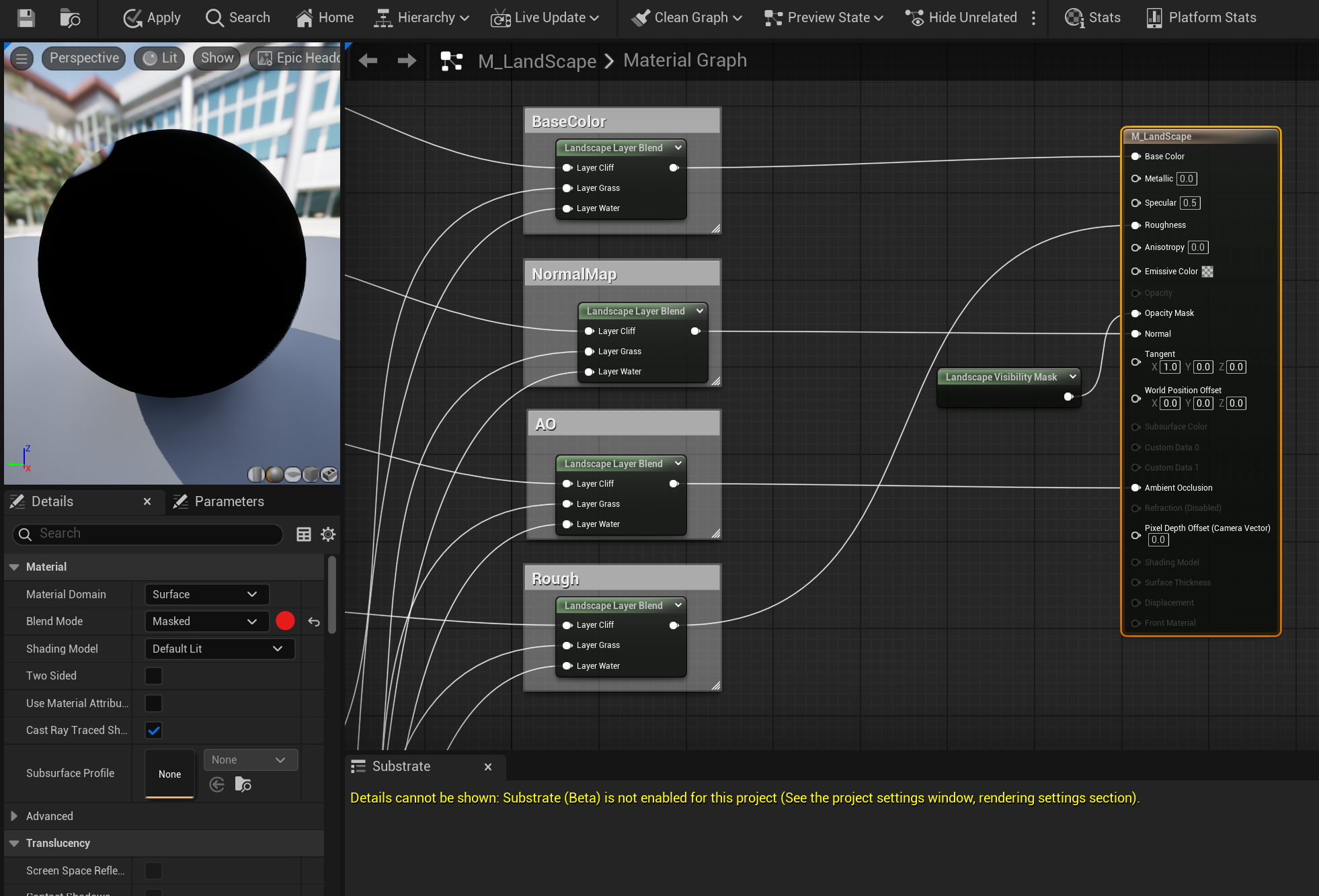Reset Blend Mode to default with the arrow
Image resolution: width=1319 pixels, height=896 pixels.
pos(314,622)
